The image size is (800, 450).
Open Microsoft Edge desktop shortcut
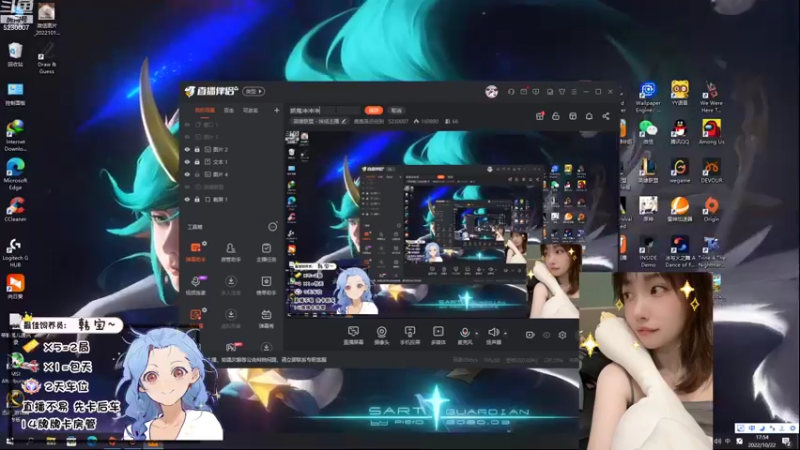tap(15, 173)
